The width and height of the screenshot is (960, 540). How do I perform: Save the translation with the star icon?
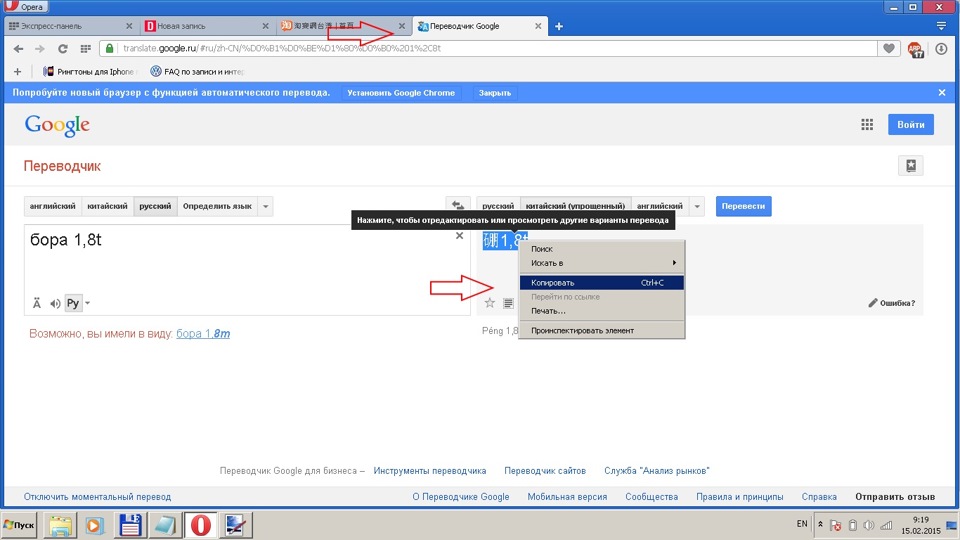[490, 303]
